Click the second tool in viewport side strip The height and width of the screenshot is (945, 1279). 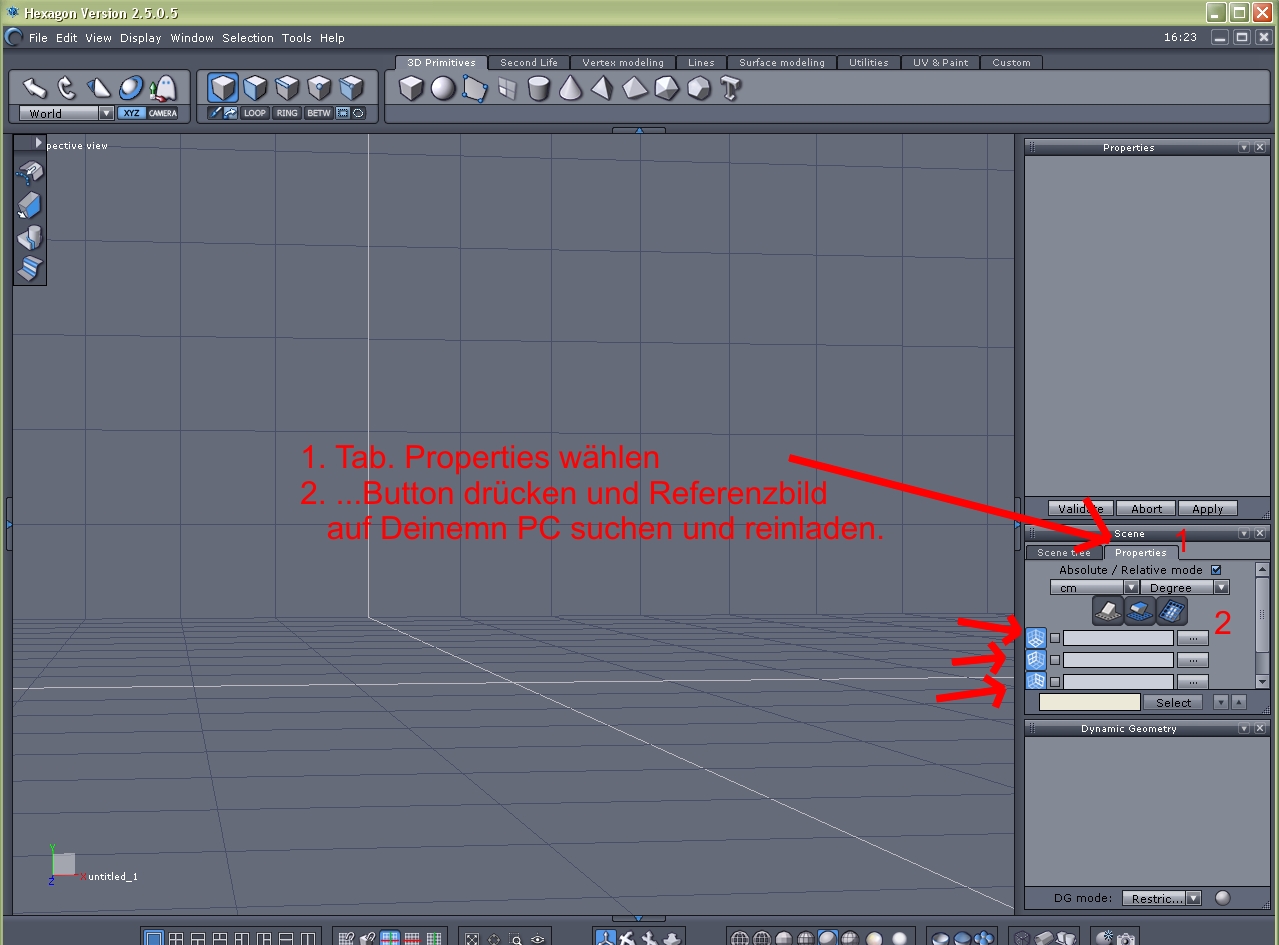[30, 206]
